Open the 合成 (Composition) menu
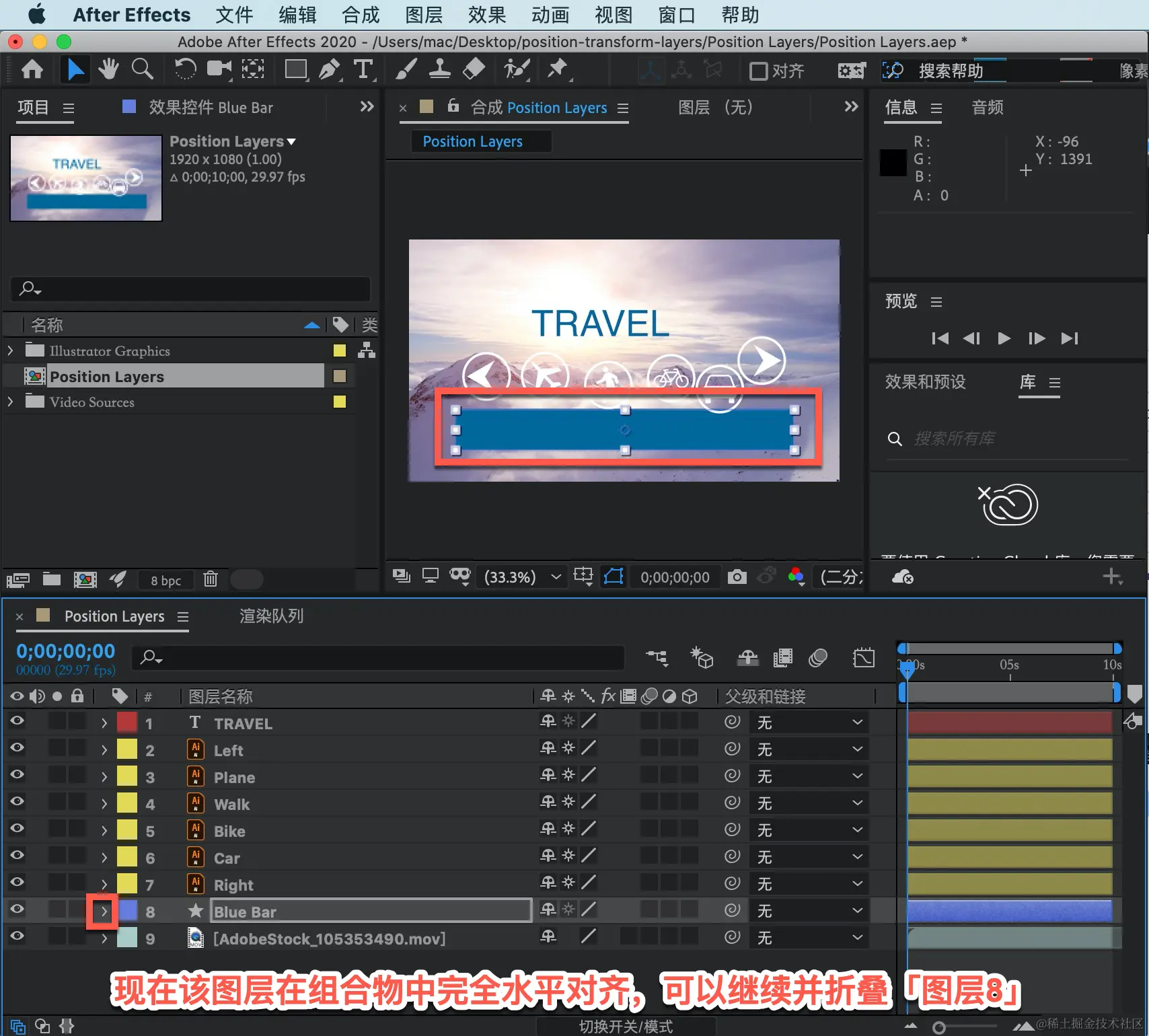 [x=361, y=15]
